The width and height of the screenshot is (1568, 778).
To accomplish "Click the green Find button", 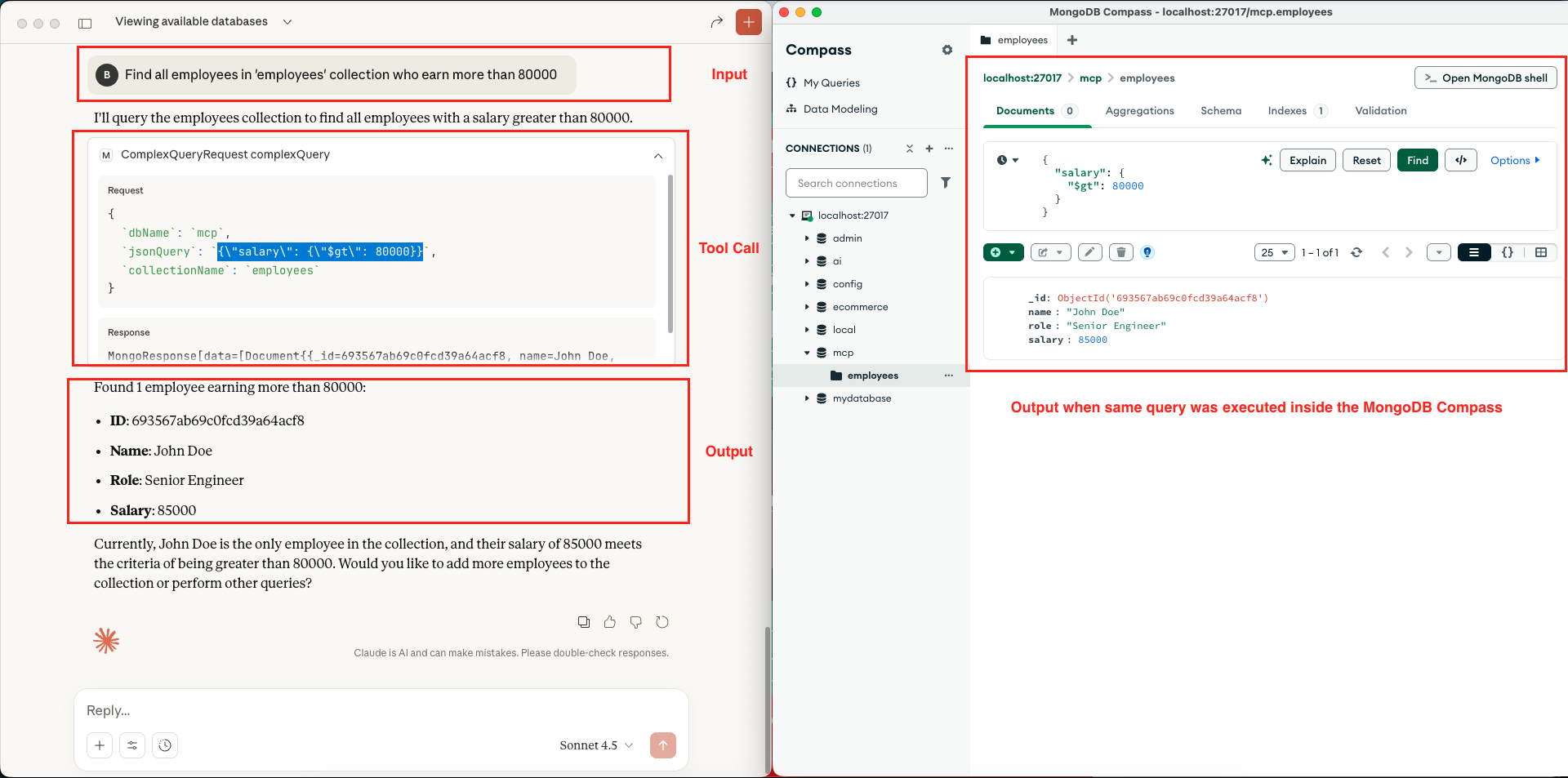I will [1417, 160].
